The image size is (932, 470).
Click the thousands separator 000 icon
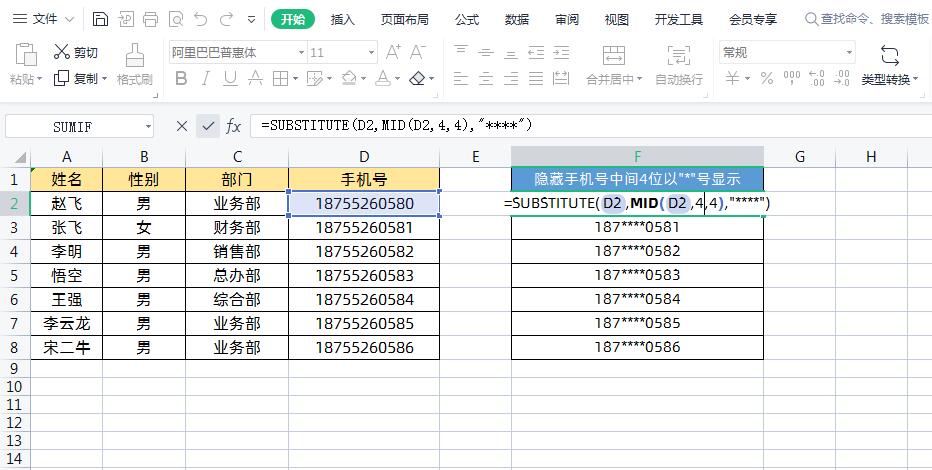pos(792,78)
